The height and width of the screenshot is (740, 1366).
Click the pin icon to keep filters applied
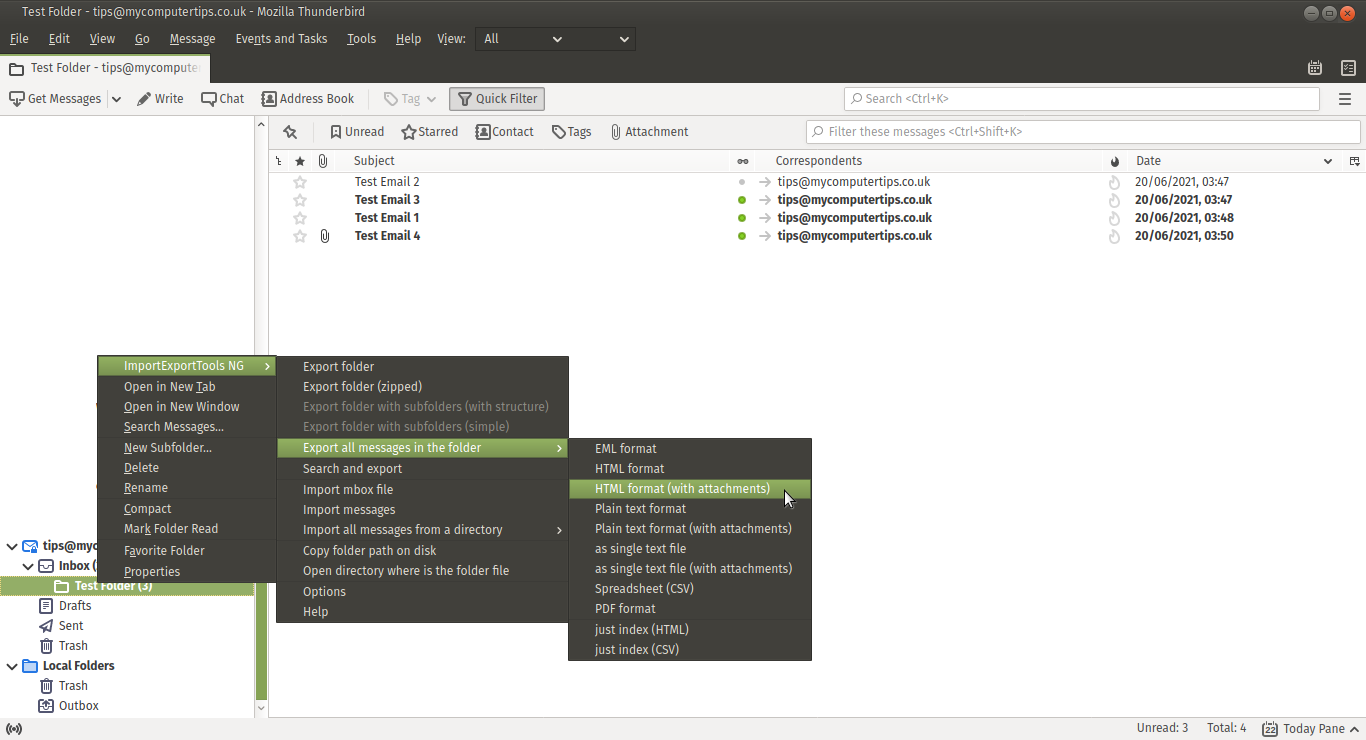click(x=290, y=132)
